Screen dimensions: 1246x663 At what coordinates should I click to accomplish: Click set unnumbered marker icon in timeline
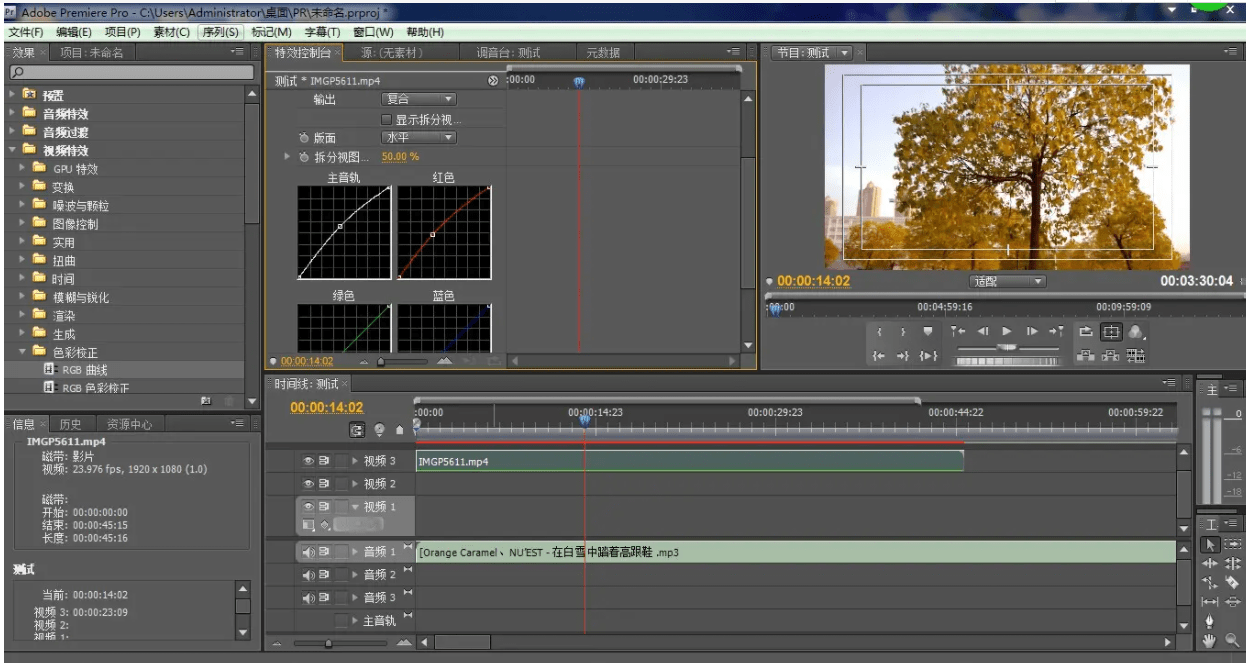(x=400, y=430)
